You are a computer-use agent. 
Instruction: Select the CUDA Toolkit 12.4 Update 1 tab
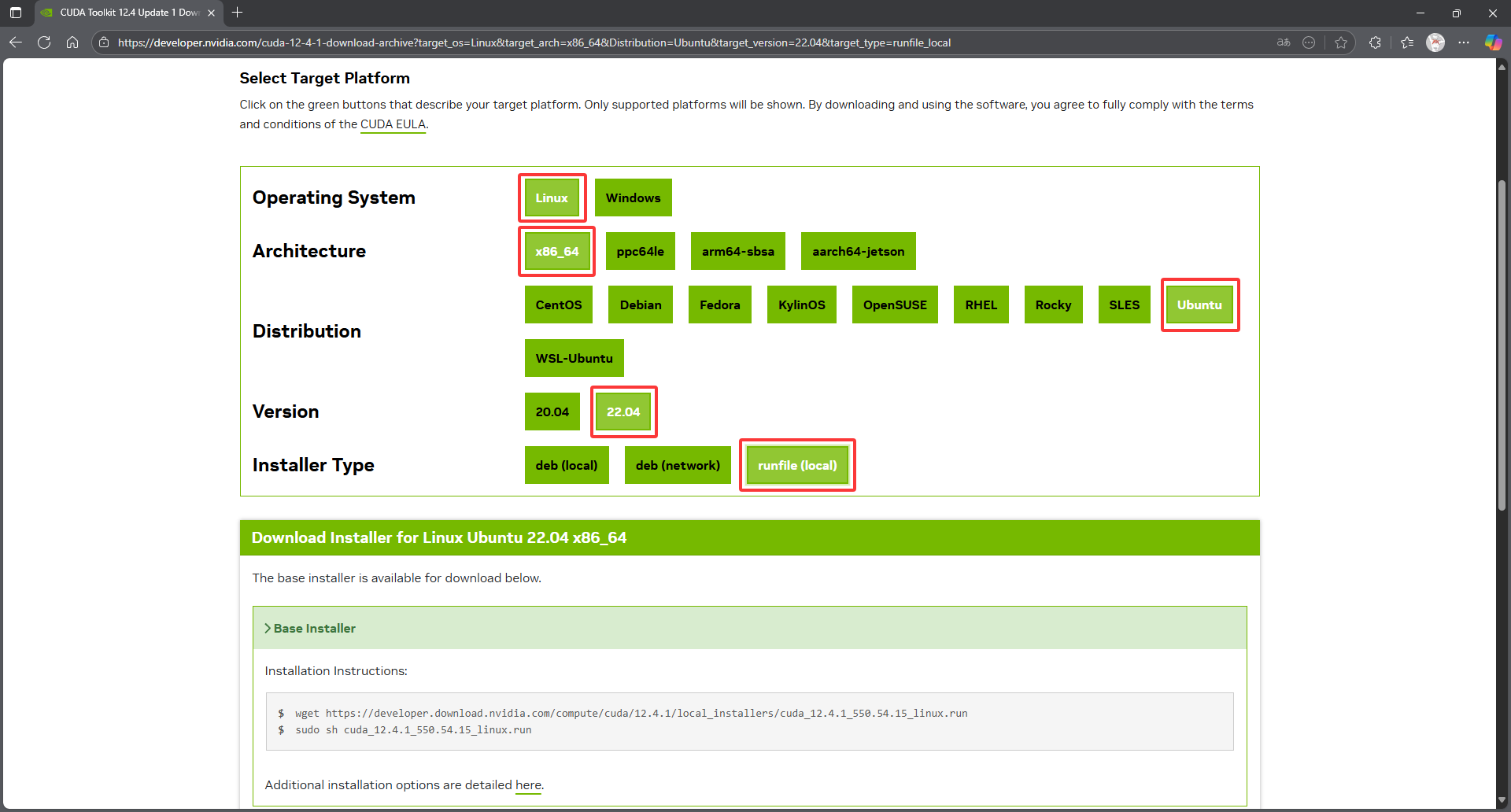click(129, 13)
